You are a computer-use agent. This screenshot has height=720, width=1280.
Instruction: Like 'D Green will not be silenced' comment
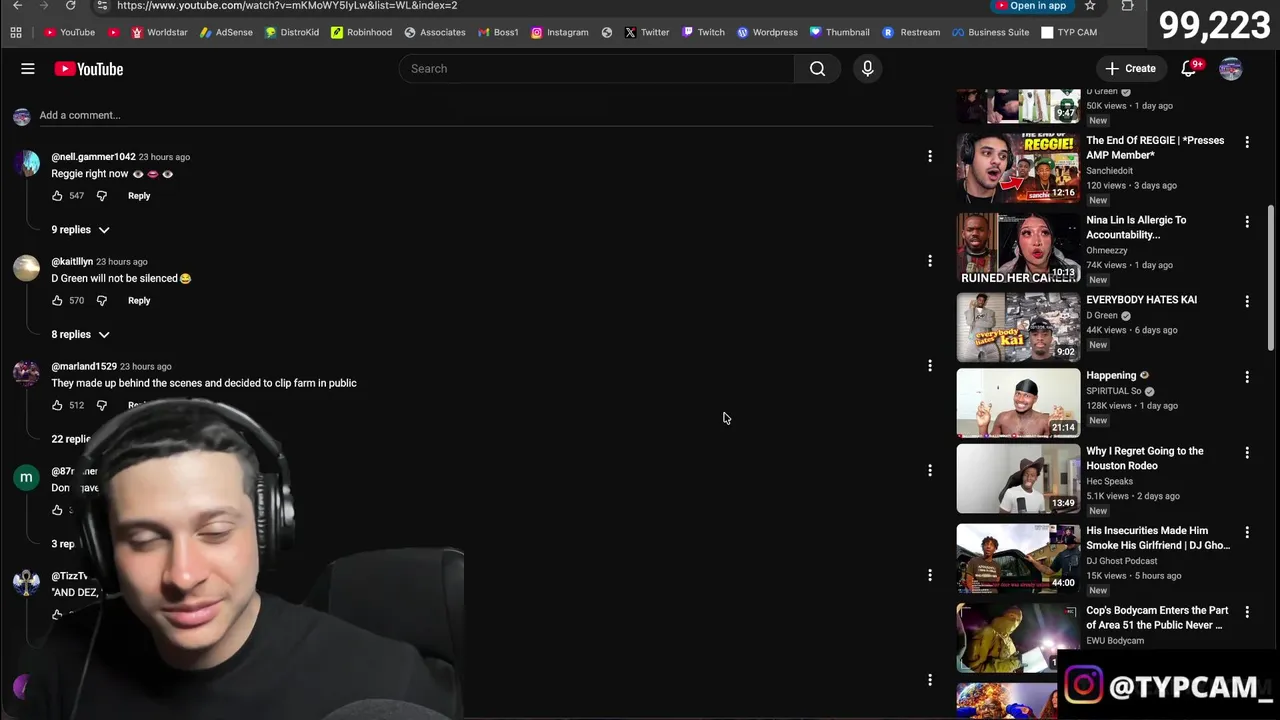[57, 301]
